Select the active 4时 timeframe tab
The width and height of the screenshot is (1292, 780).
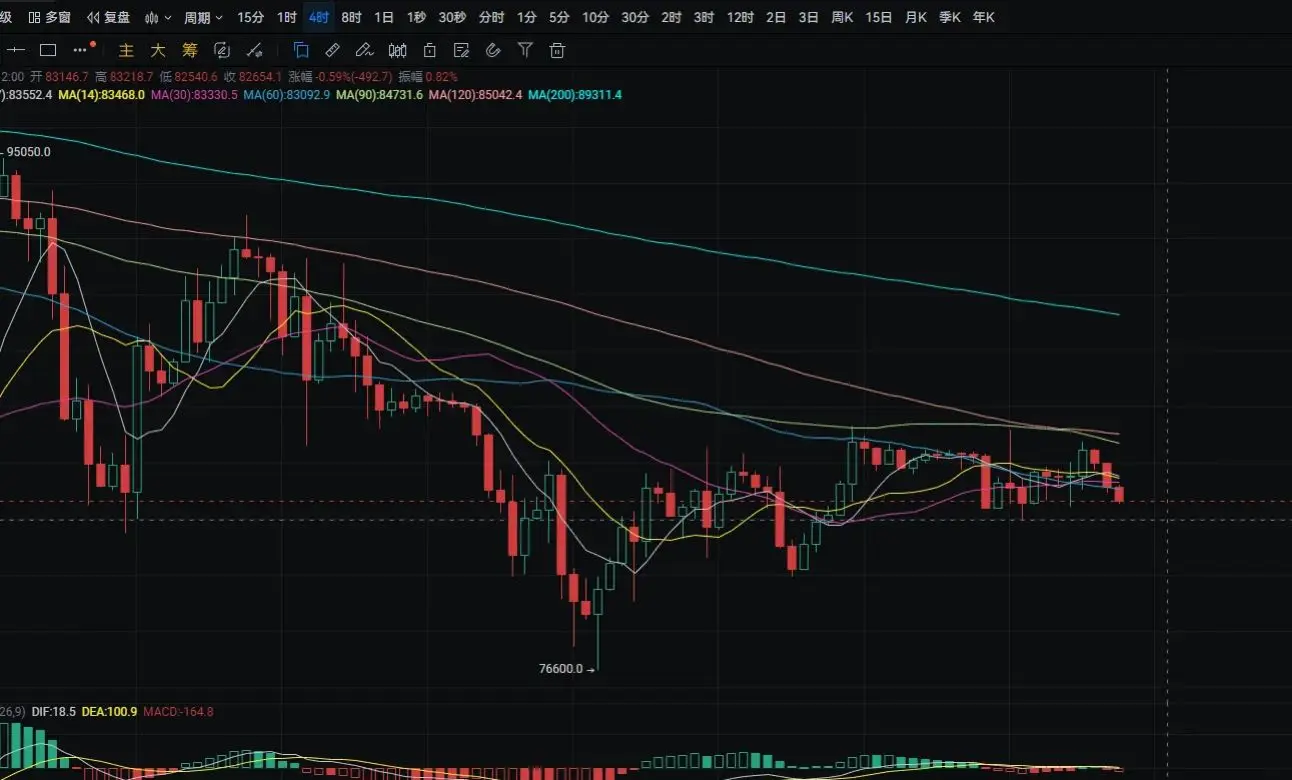point(319,18)
